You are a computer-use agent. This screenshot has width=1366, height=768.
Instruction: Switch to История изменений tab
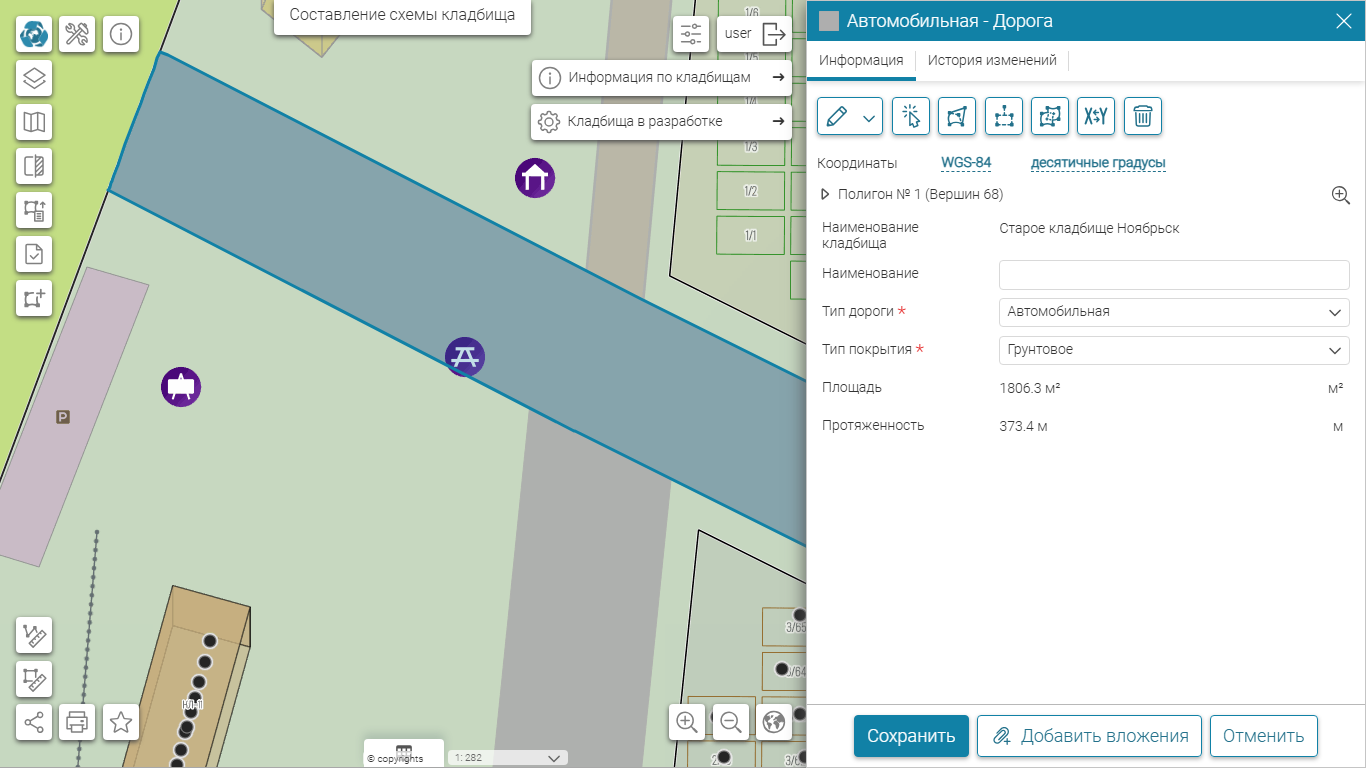pos(992,61)
